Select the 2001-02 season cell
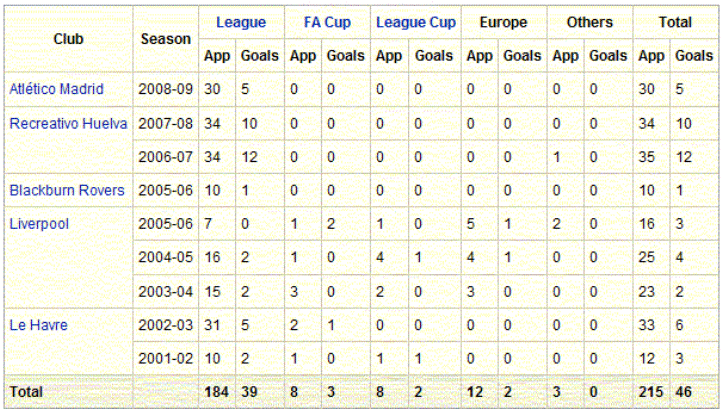The width and height of the screenshot is (722, 409). pos(164,359)
